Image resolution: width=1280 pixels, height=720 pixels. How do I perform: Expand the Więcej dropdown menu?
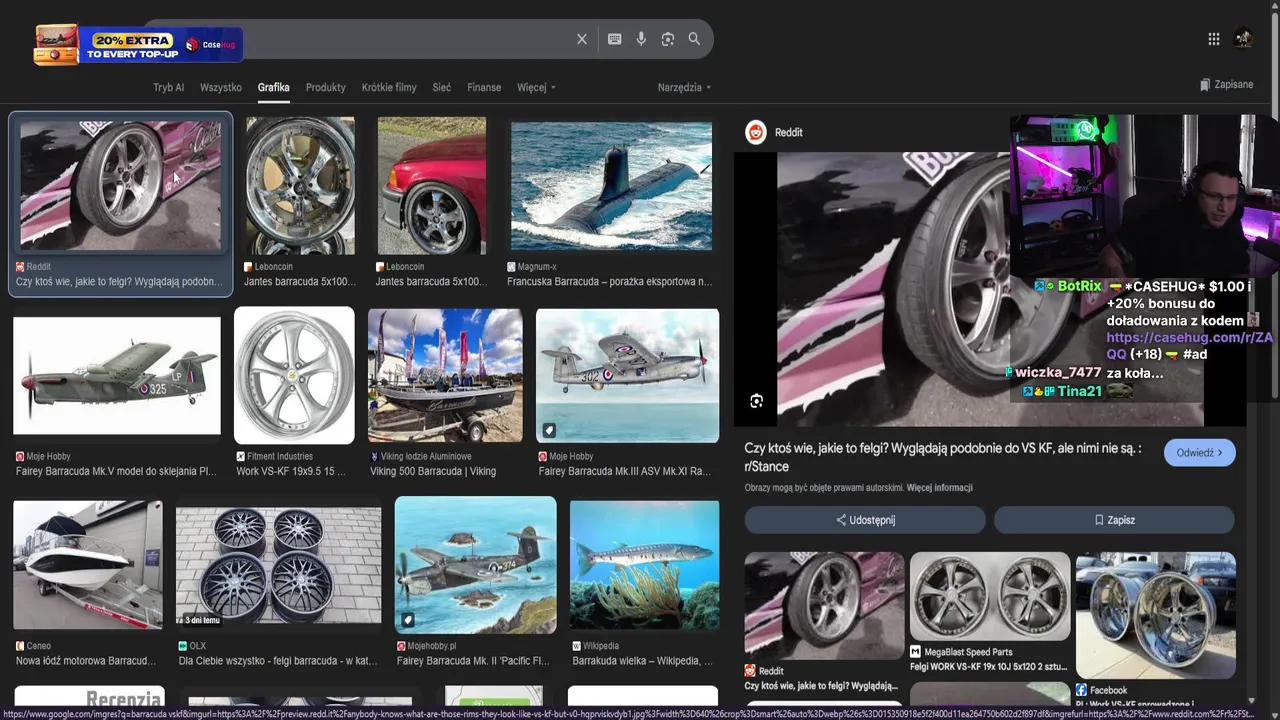tap(536, 88)
